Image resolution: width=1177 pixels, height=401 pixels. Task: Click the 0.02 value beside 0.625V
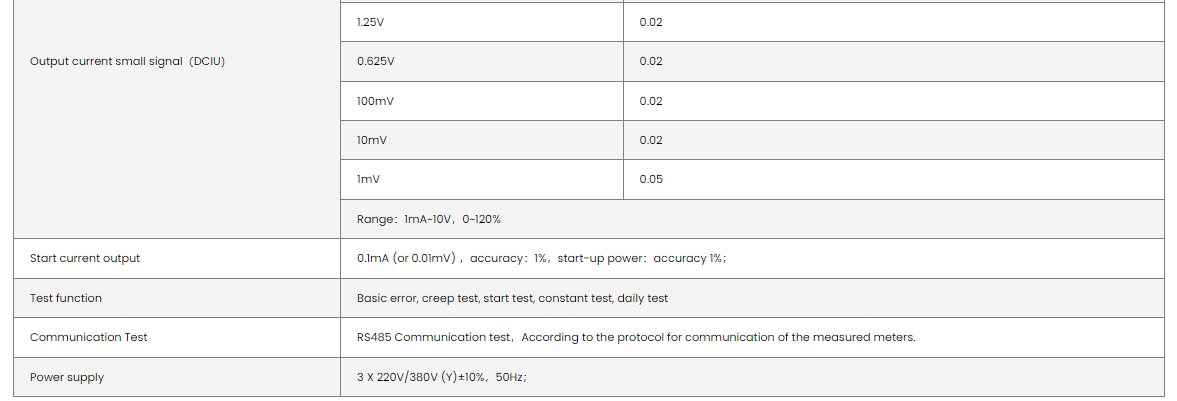tap(651, 61)
